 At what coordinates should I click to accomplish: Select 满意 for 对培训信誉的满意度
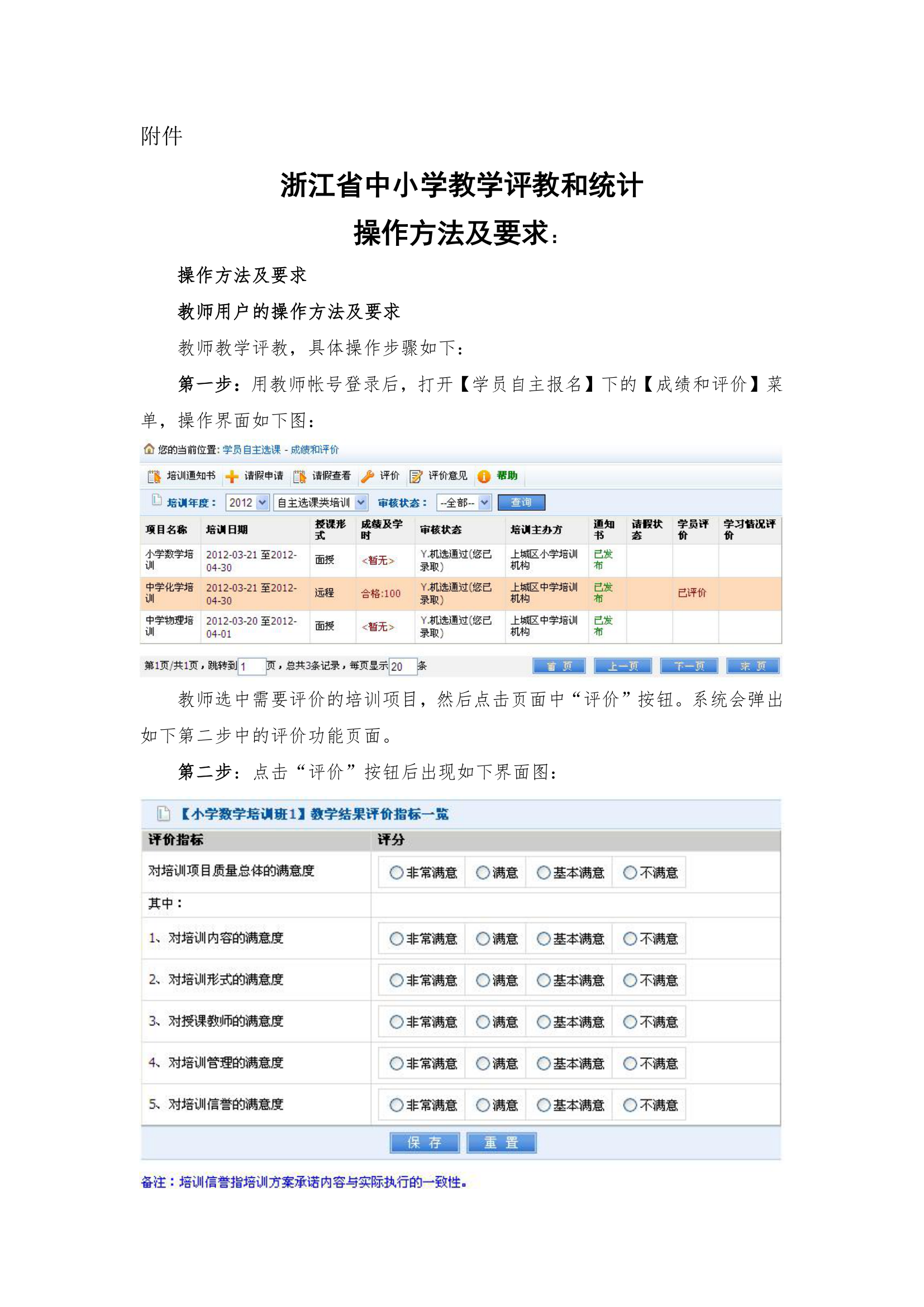[483, 1104]
